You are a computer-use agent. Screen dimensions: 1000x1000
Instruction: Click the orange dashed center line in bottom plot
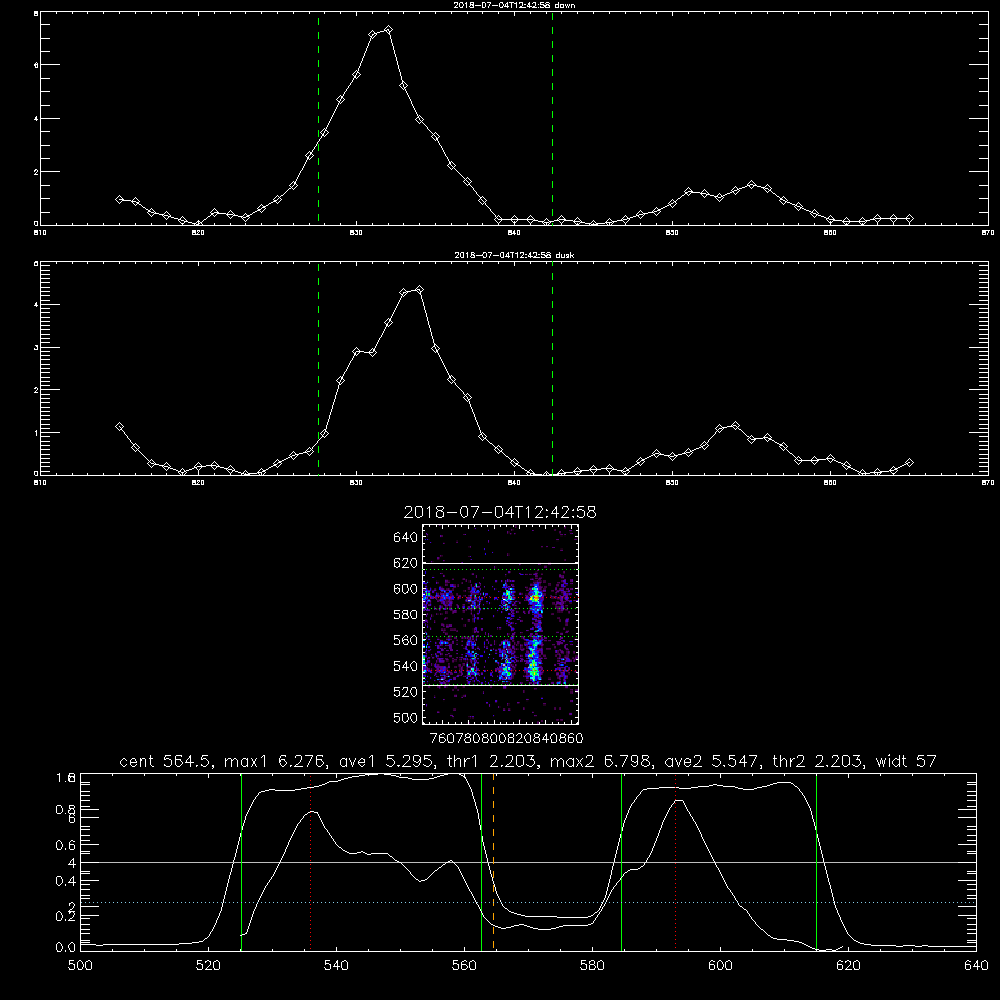494,862
